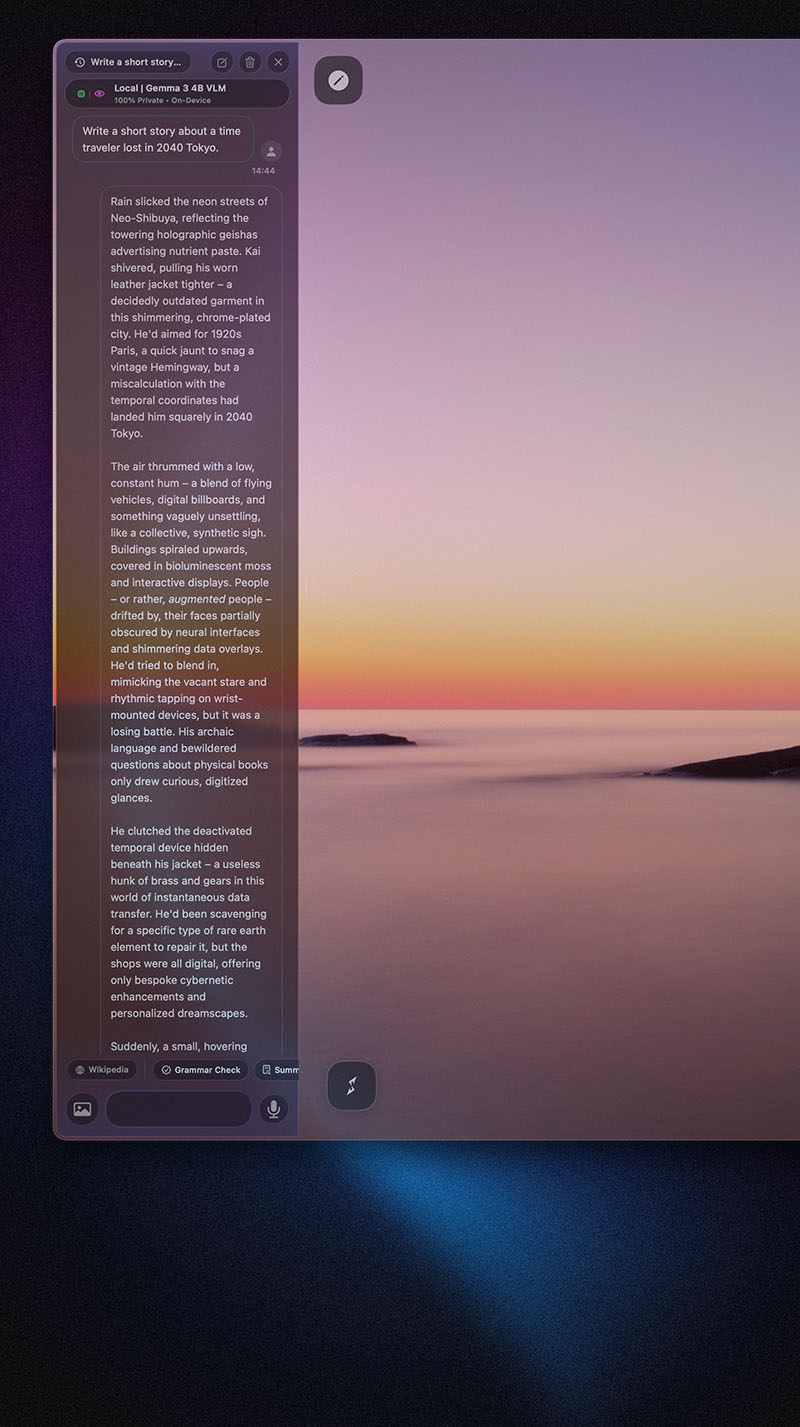The height and width of the screenshot is (1427, 800).
Task: Click the lightning bolt quick action button
Action: tap(351, 1086)
